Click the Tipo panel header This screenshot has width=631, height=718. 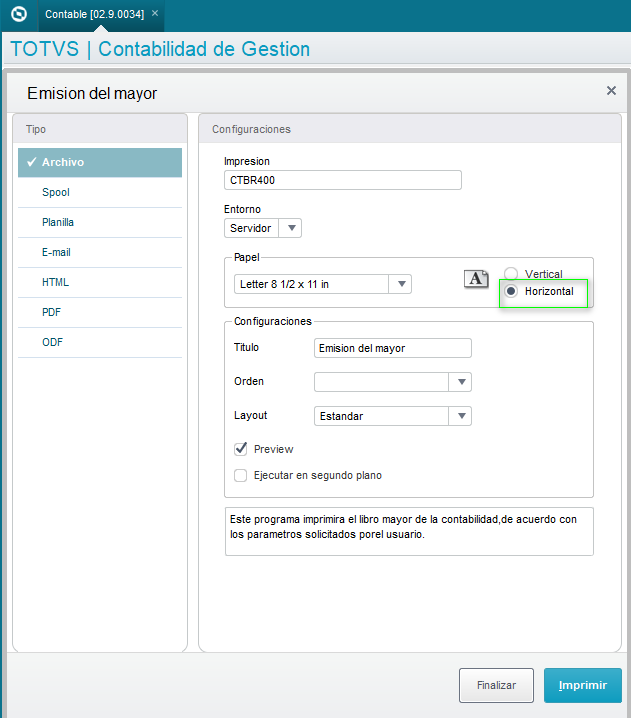click(100, 129)
